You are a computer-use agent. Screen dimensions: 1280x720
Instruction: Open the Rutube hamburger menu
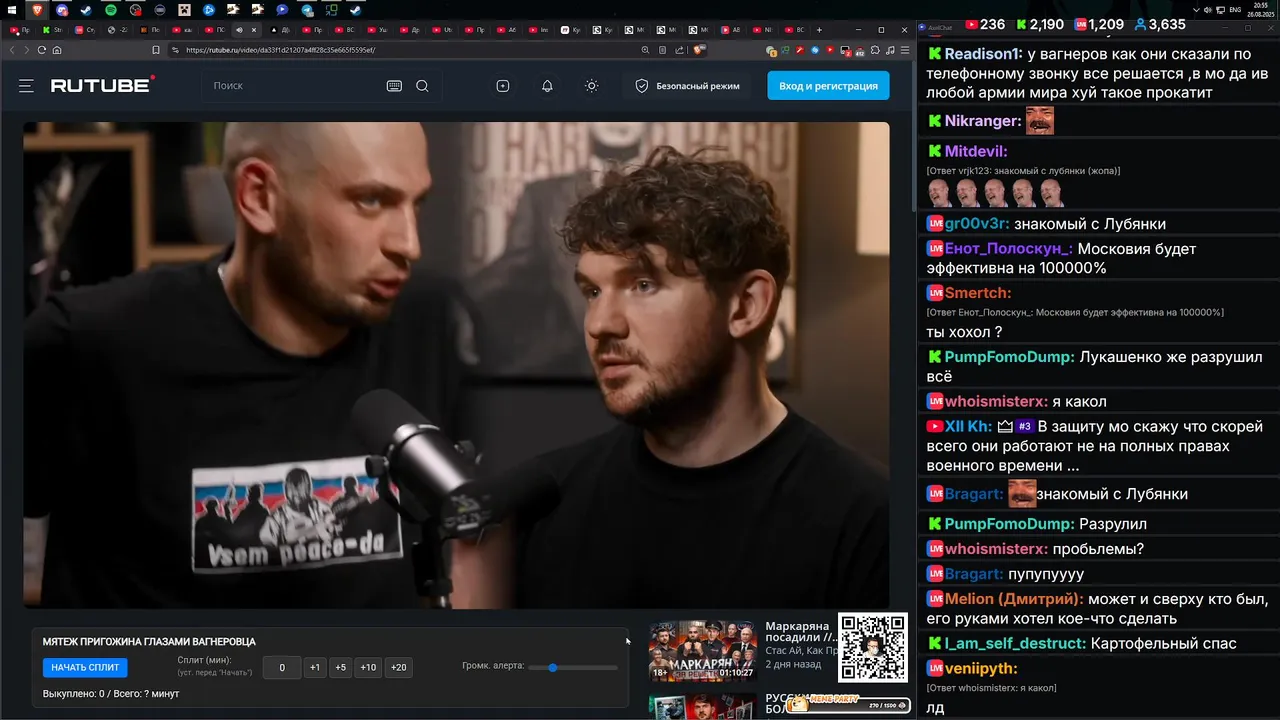[26, 86]
